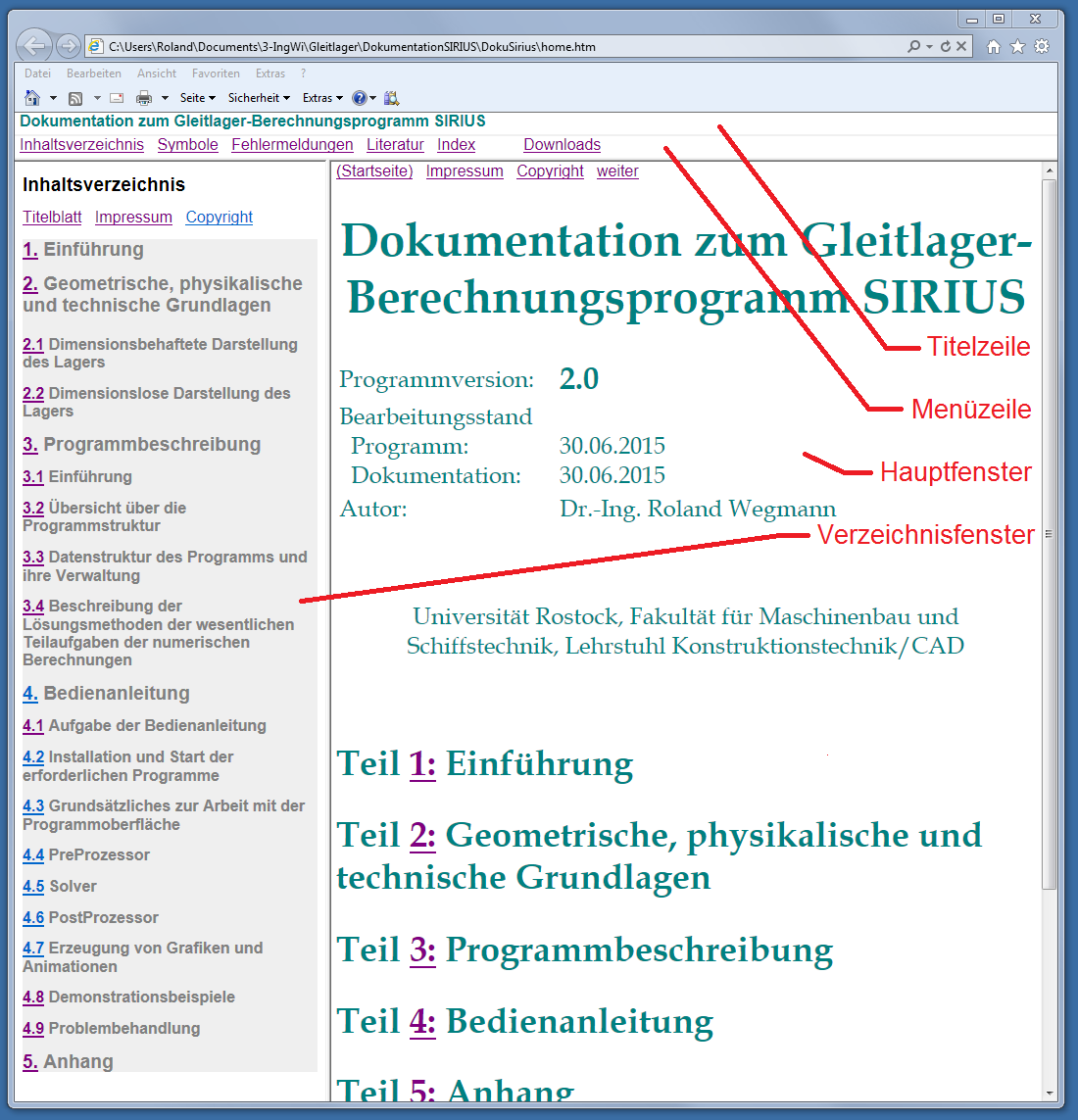
Task: Click the magnifier search icon in address bar
Action: pyautogui.click(x=913, y=46)
